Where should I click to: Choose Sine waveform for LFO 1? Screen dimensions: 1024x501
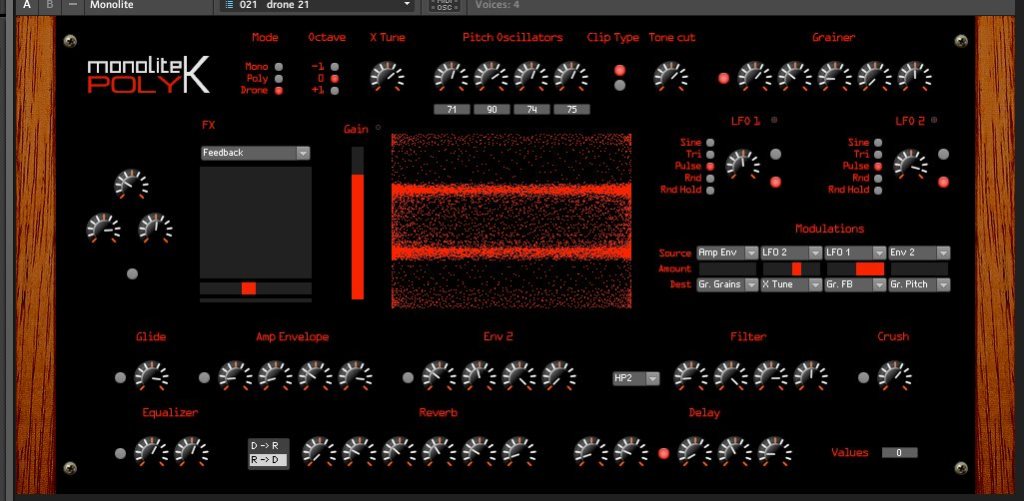(x=711, y=142)
